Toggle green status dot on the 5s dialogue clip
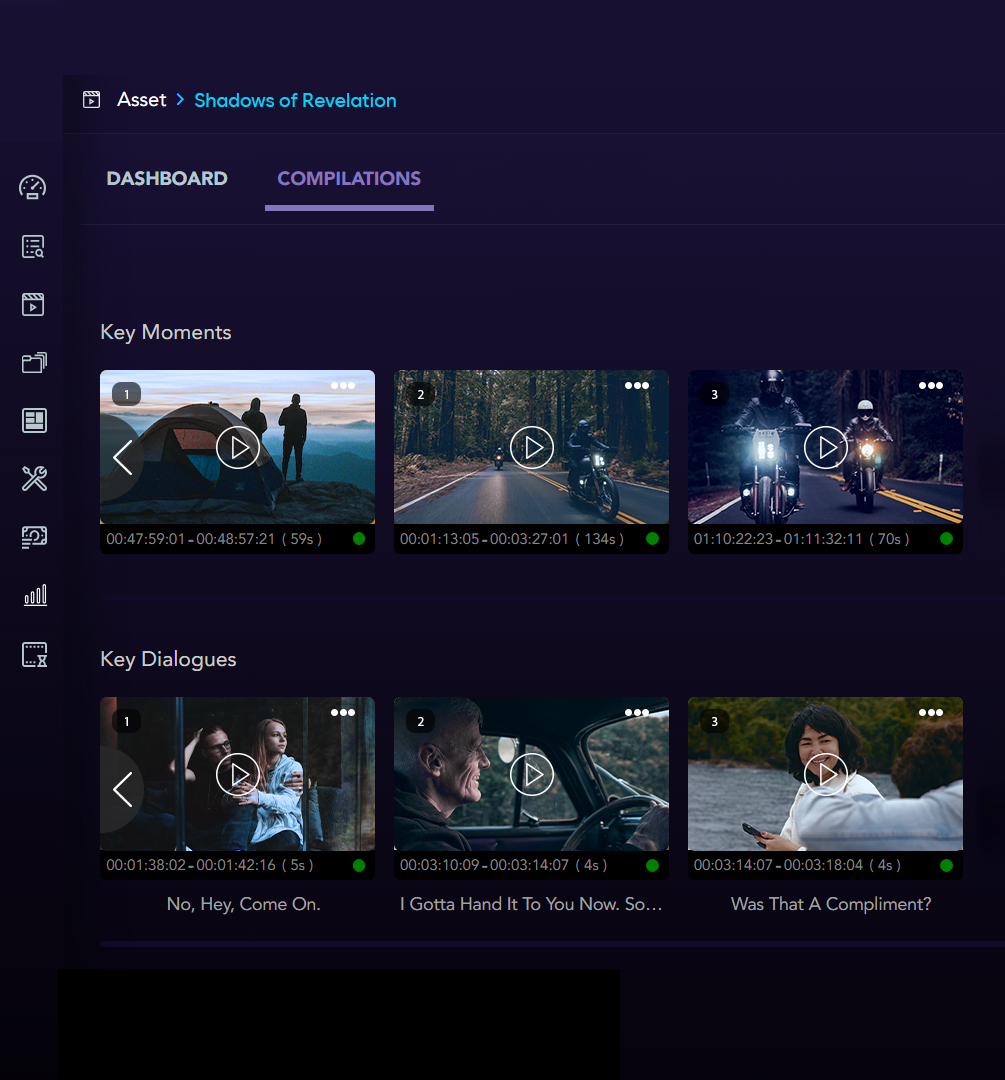 click(359, 865)
